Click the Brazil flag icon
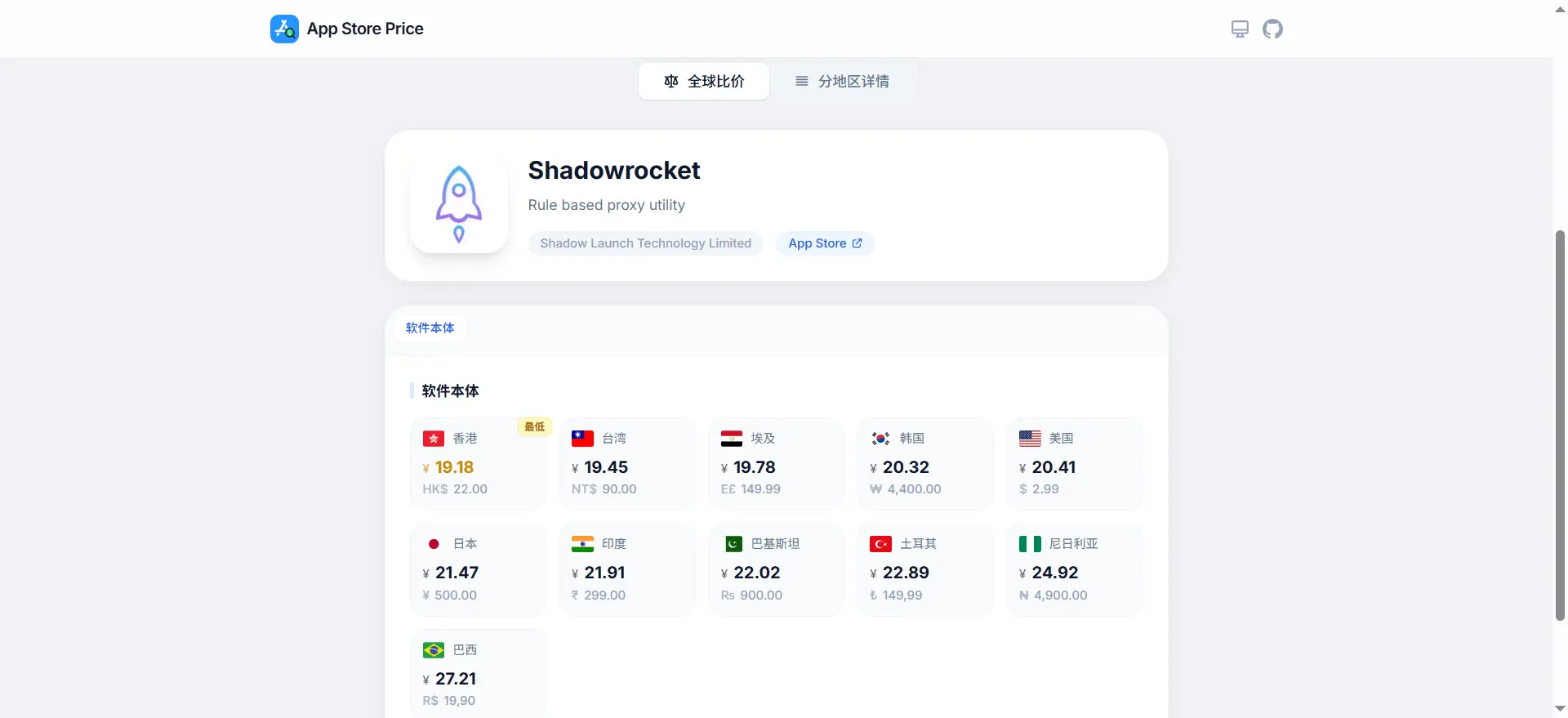The image size is (1568, 718). point(434,650)
